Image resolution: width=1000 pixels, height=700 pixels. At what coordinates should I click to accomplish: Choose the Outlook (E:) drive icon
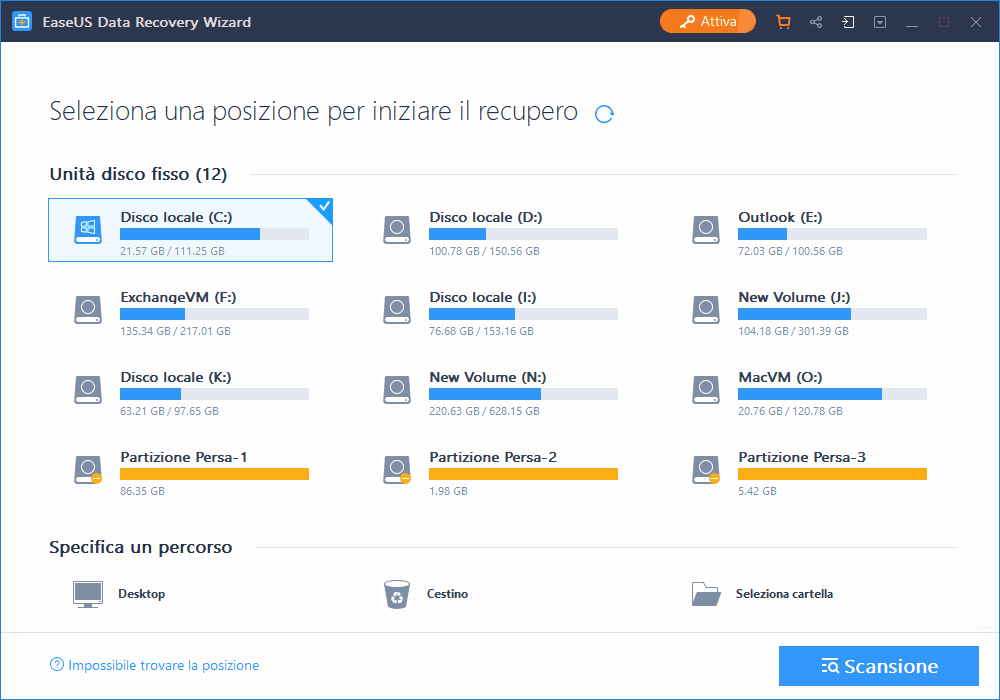click(x=706, y=230)
